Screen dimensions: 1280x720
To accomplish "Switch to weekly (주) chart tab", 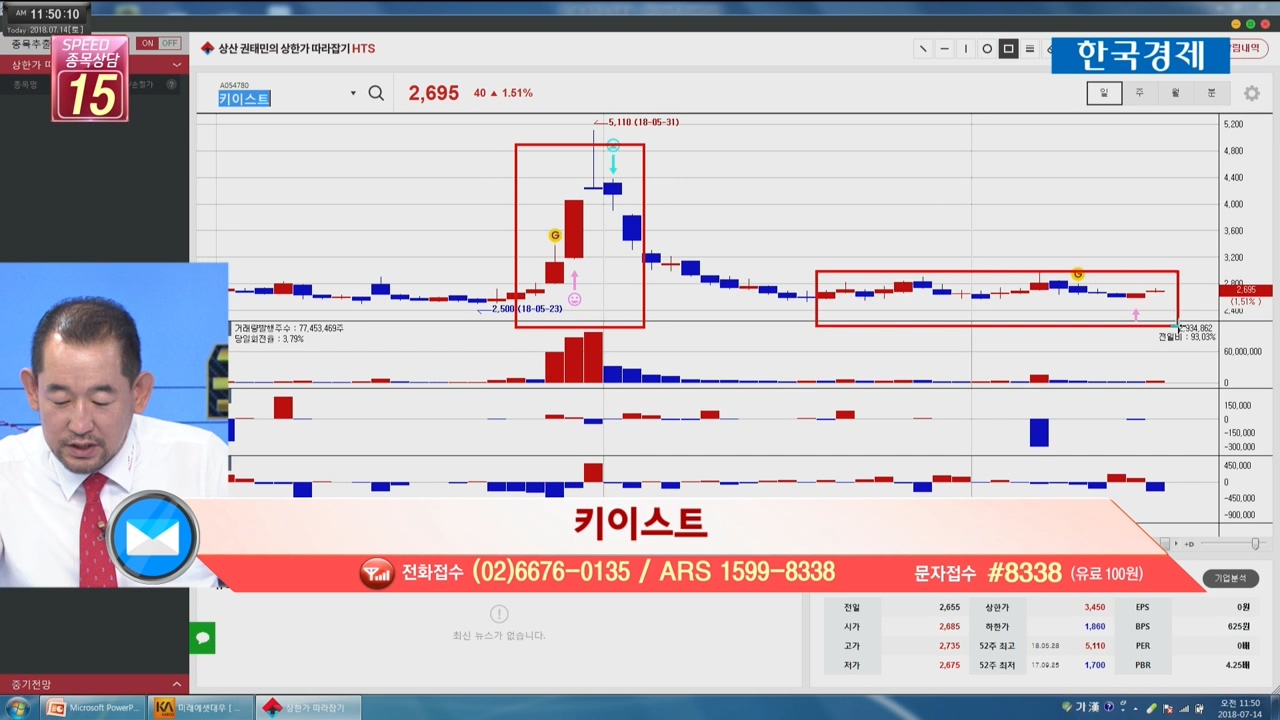I will coord(1139,93).
